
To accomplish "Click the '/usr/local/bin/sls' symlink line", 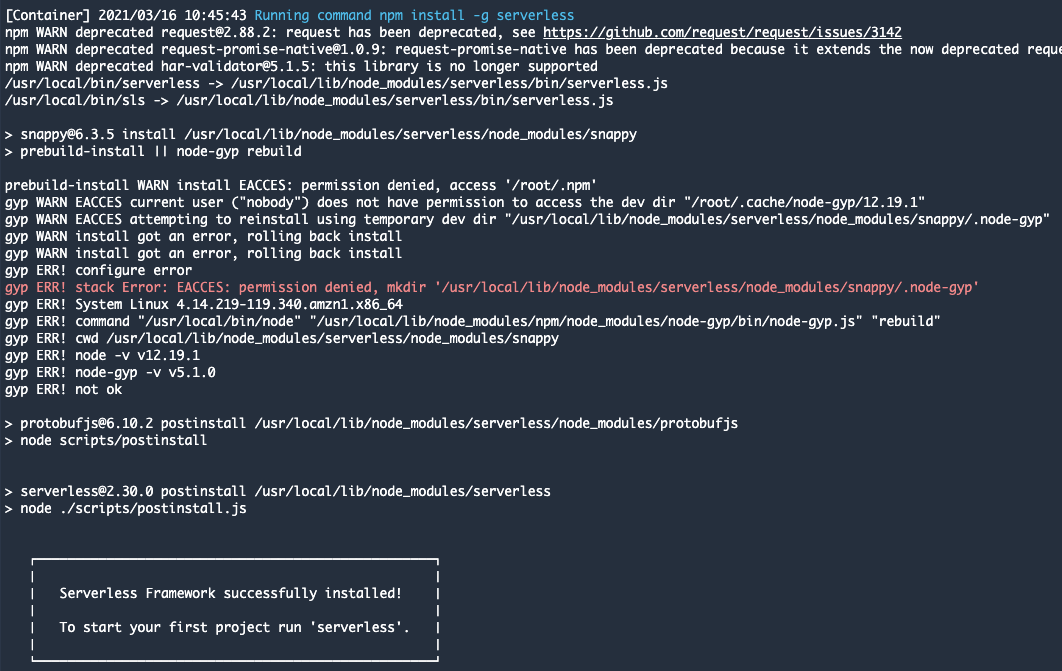I will (309, 100).
